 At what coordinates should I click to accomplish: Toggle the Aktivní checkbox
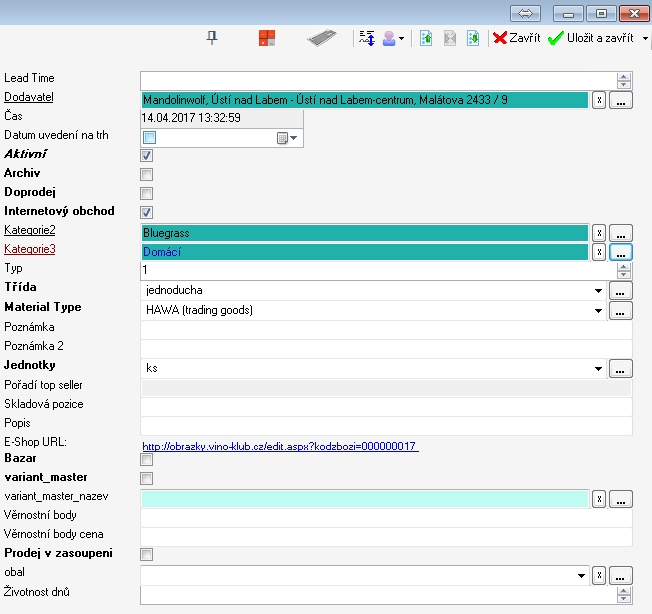pyautogui.click(x=146, y=155)
